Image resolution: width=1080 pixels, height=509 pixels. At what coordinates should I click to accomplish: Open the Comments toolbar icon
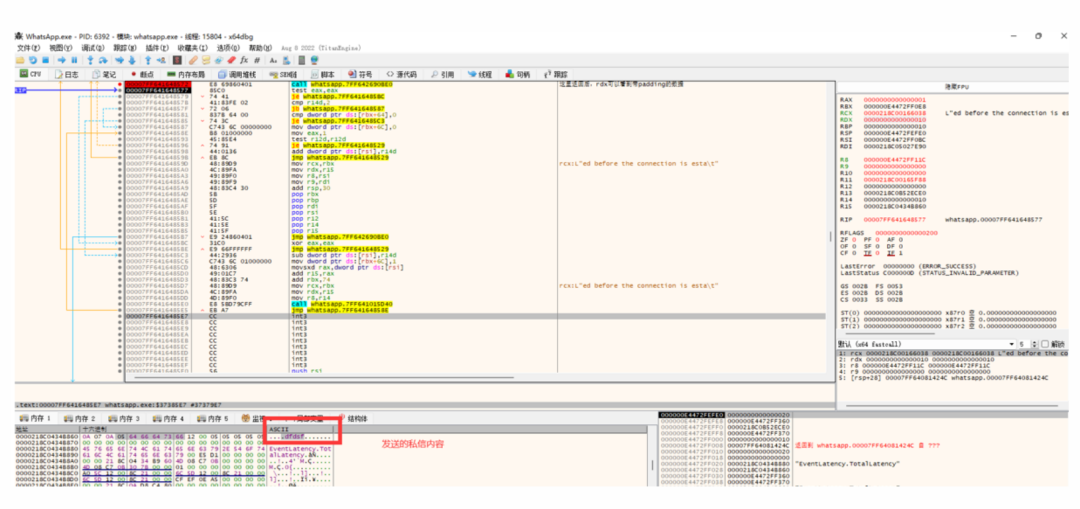point(206,60)
